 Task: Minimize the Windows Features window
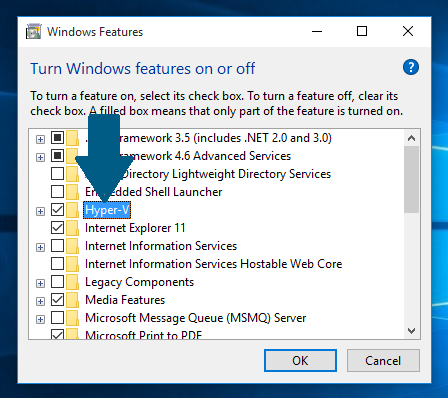[317, 31]
